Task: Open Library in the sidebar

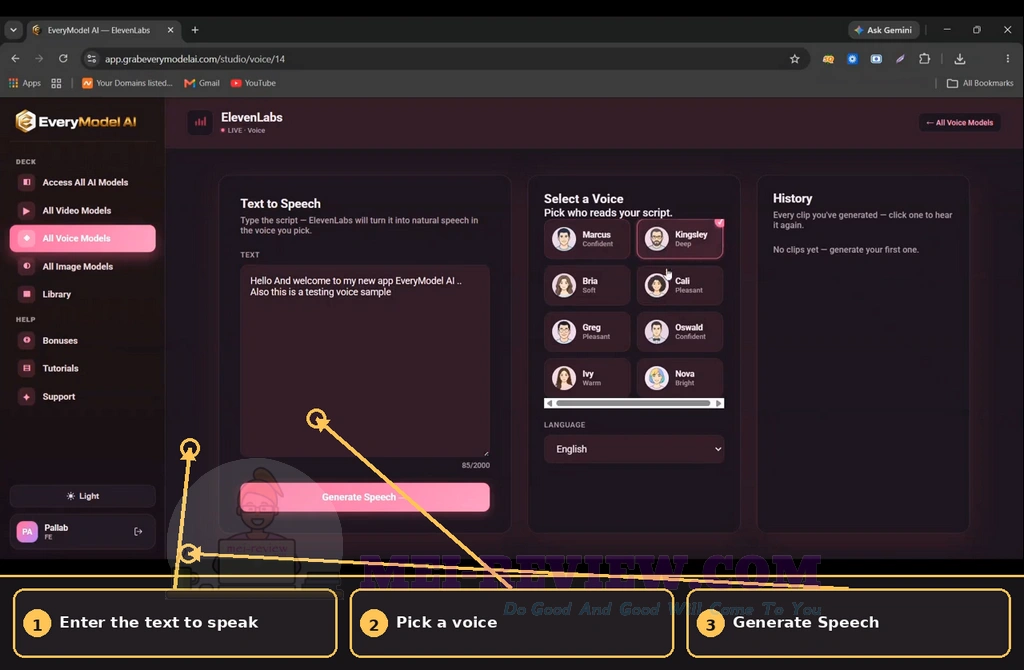Action: [x=83, y=294]
